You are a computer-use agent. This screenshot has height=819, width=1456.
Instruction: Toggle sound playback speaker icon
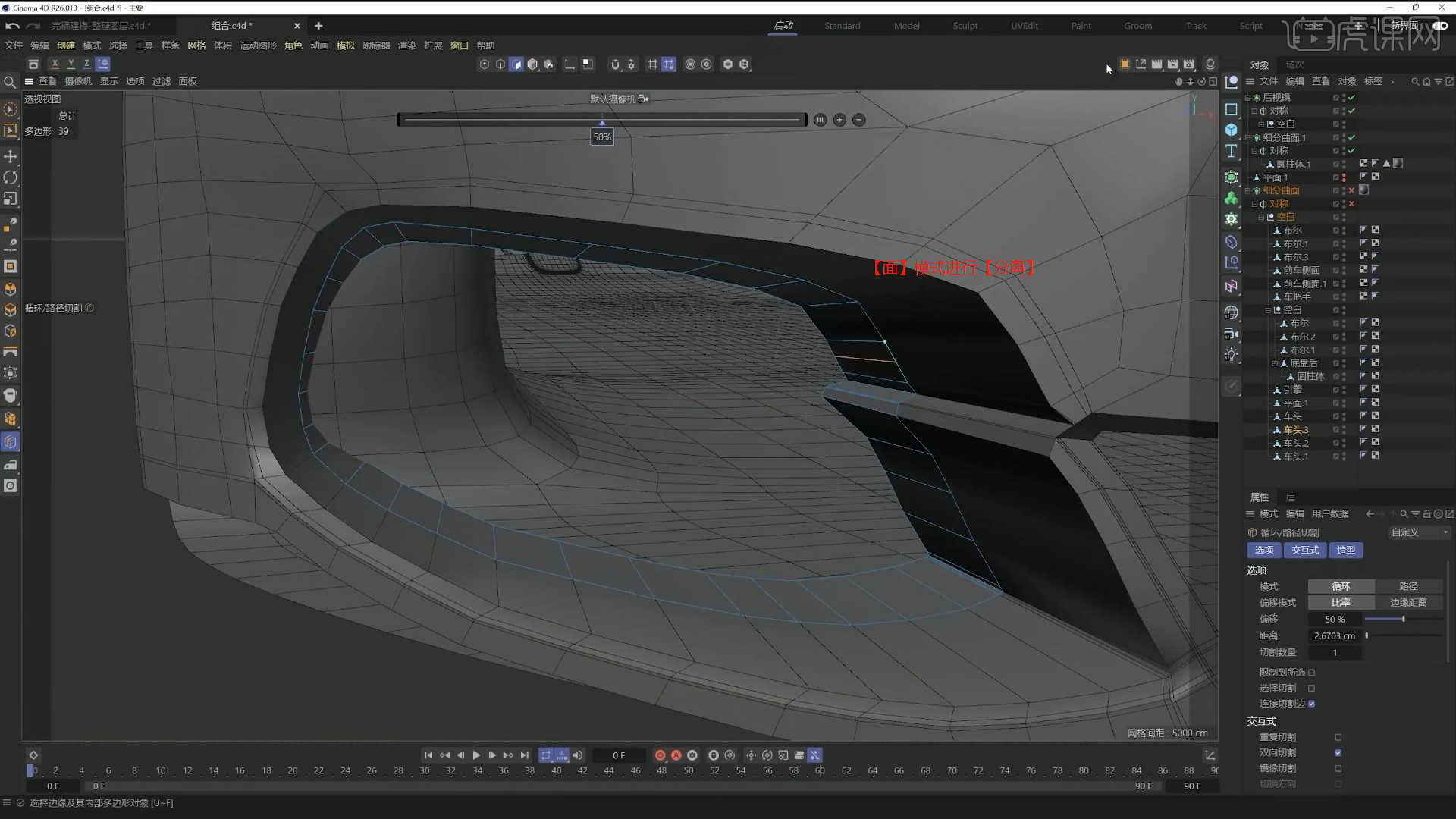pos(578,755)
